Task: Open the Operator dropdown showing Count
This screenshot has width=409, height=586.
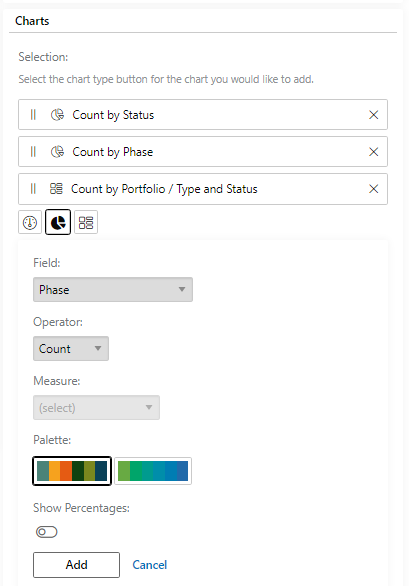Action: click(71, 348)
